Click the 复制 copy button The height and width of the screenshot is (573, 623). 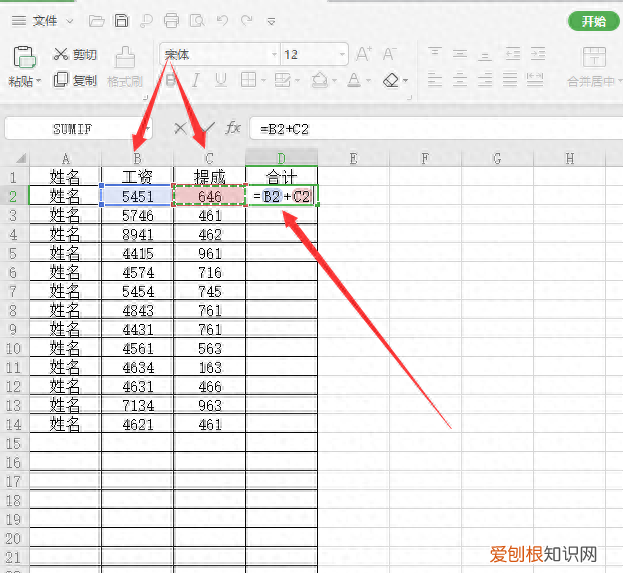tap(75, 80)
